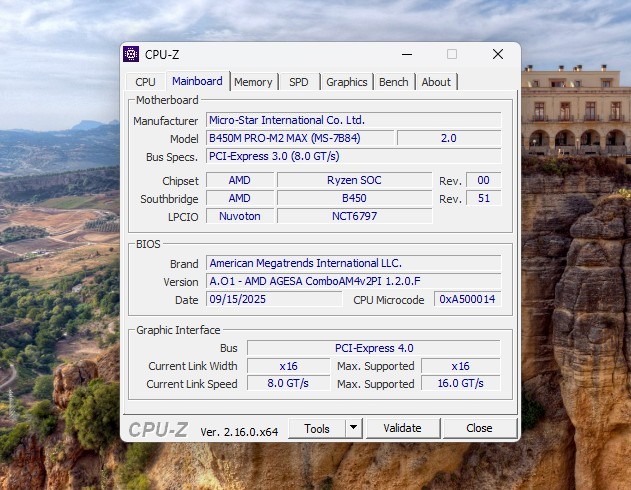Select the BIOS Version field text

tap(352, 282)
